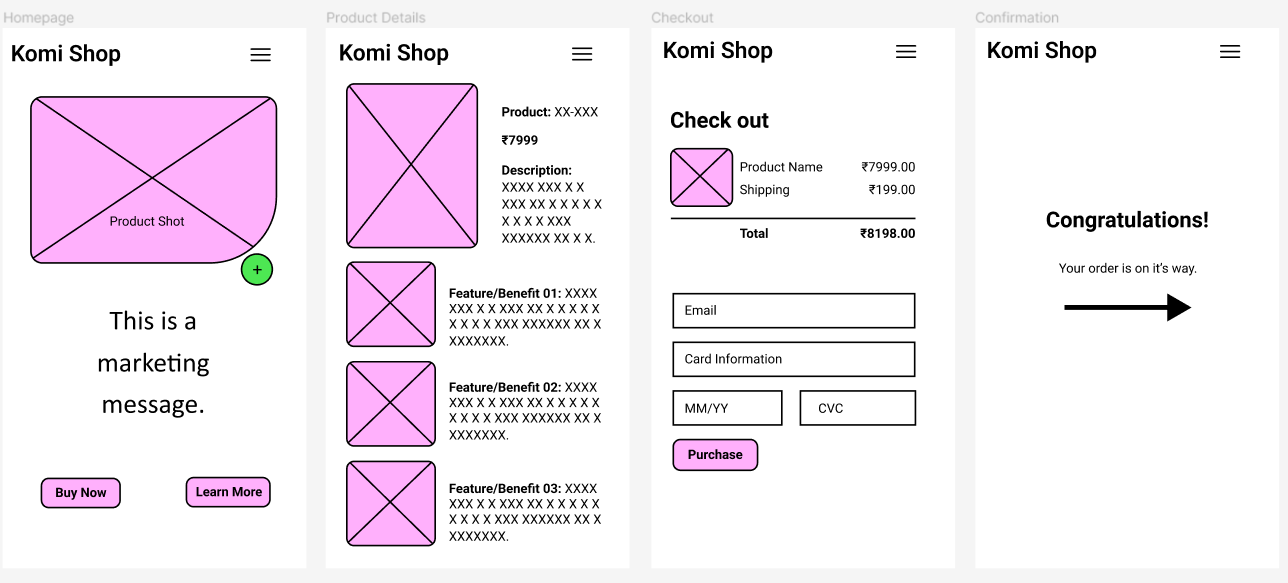This screenshot has height=583, width=1288.
Task: Click the black arrow on Confirmation
Action: pyautogui.click(x=1127, y=308)
